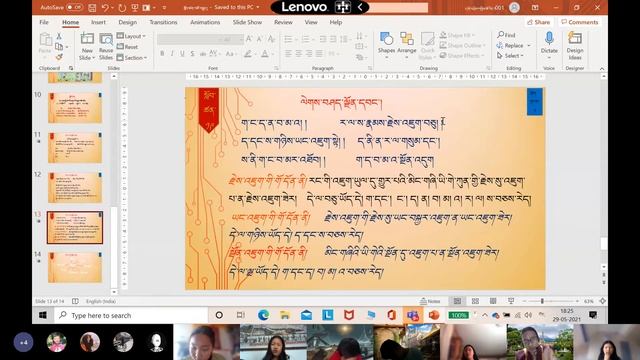The image size is (640, 360).
Task: Switch to the Transitions tab
Action: click(163, 22)
